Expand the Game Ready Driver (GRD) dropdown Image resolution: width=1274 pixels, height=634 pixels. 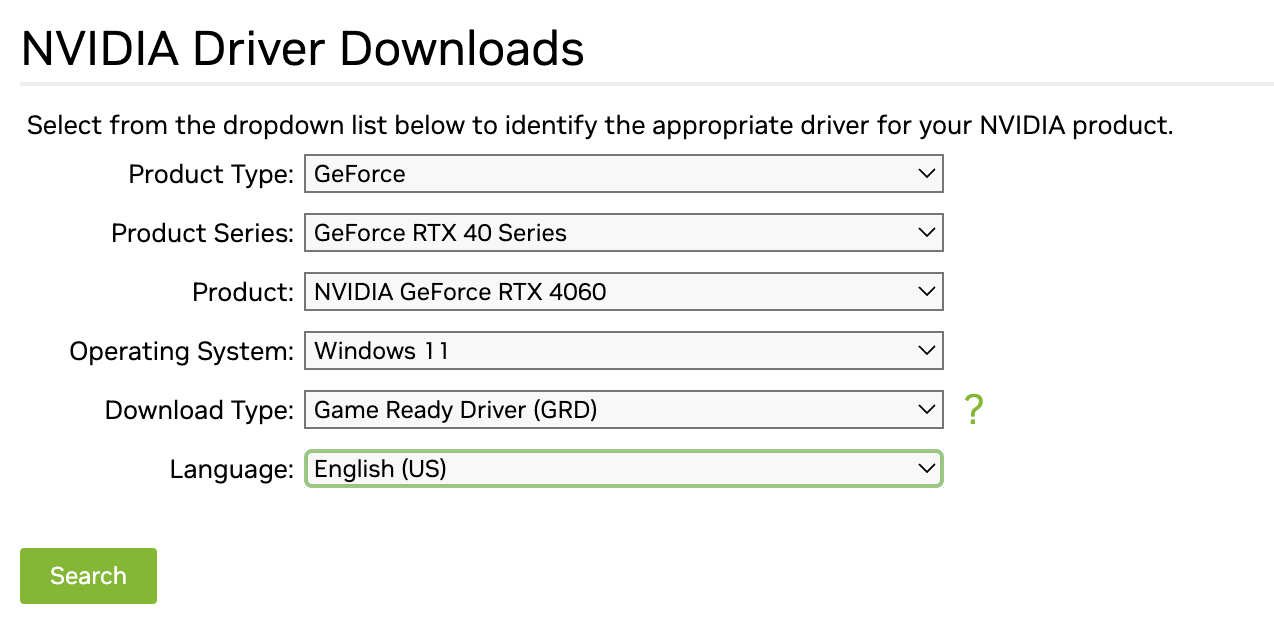pyautogui.click(x=624, y=410)
